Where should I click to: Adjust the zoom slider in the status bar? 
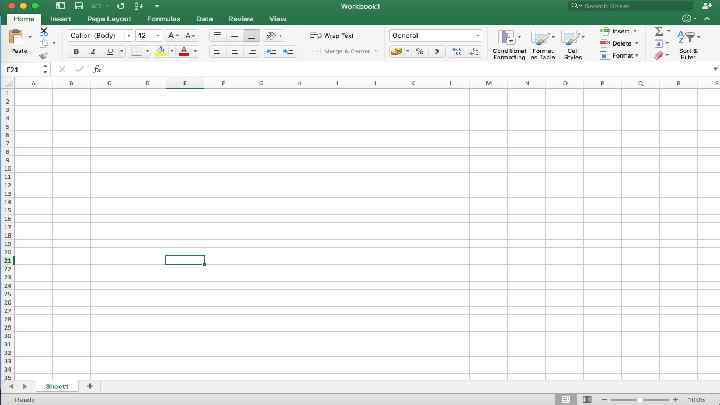[639, 400]
